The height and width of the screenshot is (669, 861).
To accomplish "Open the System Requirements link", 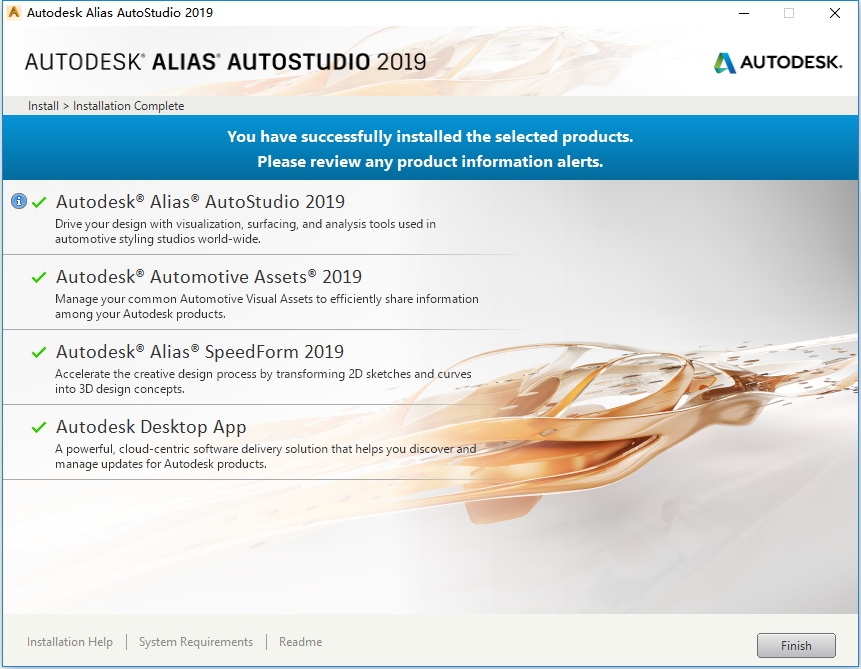I will point(196,642).
